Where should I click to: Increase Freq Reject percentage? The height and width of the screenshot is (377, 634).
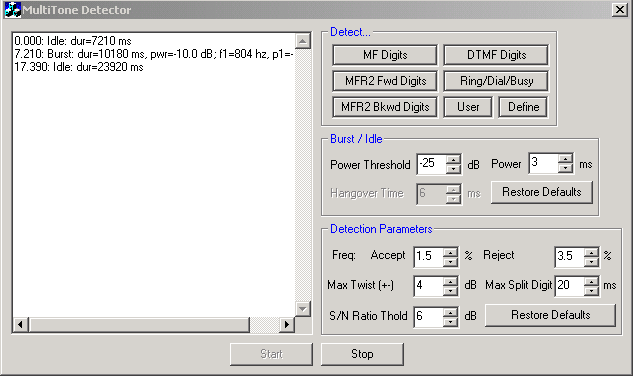[x=592, y=252]
